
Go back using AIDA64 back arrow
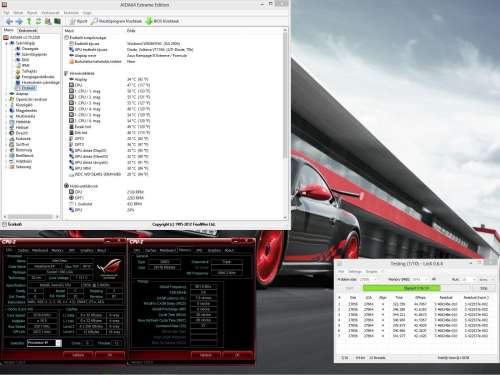pos(10,21)
